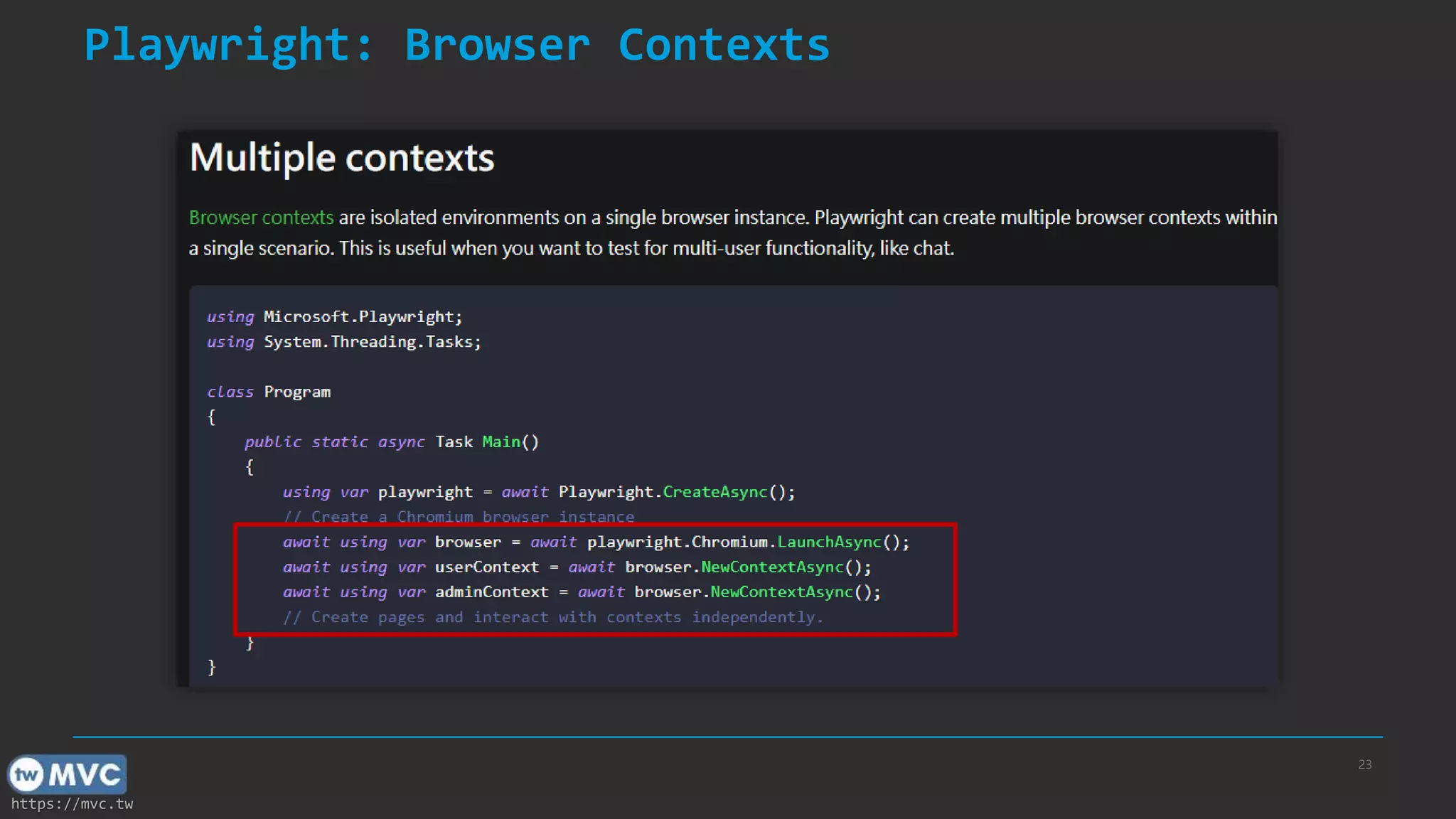
Task: Click the 'class Program' code line
Action: (x=269, y=392)
